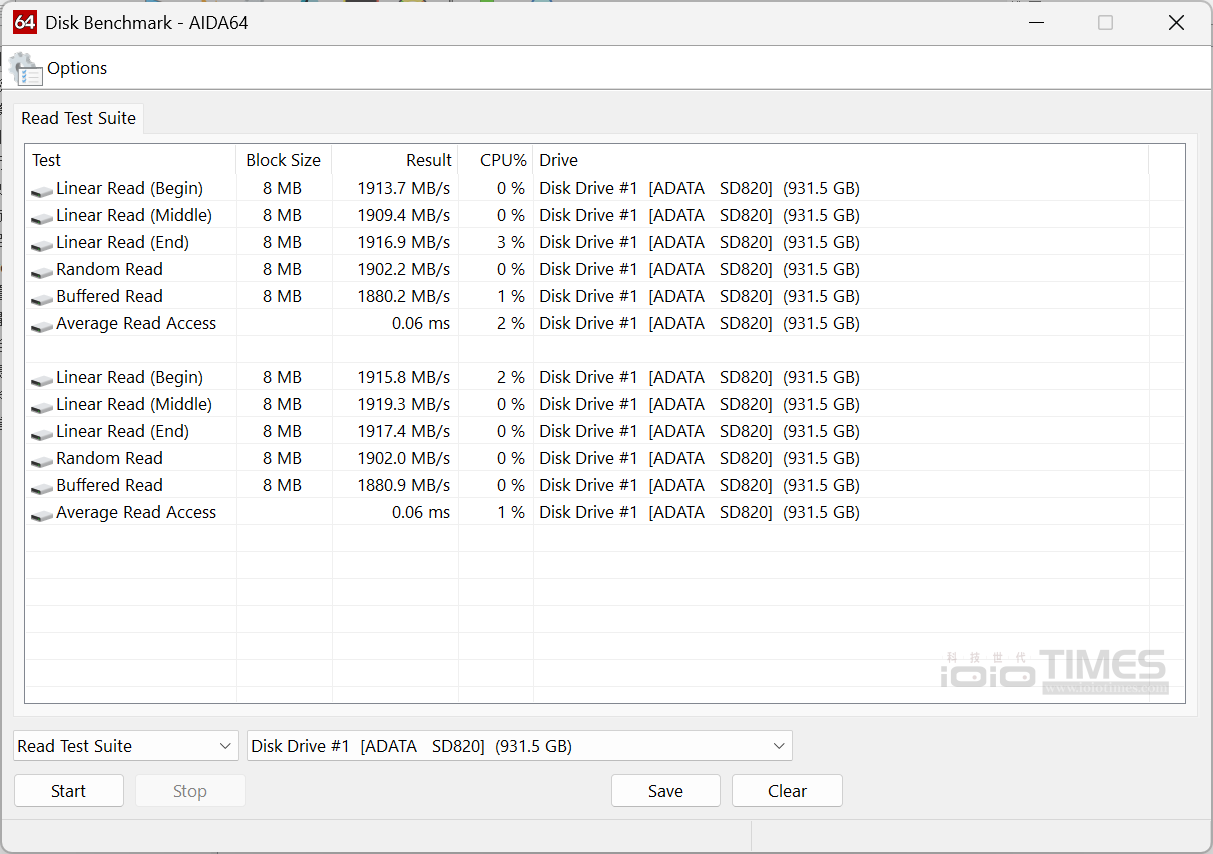The image size is (1213, 854).
Task: Click the disk icon beside Linear Read (Middle)
Action: click(x=42, y=215)
